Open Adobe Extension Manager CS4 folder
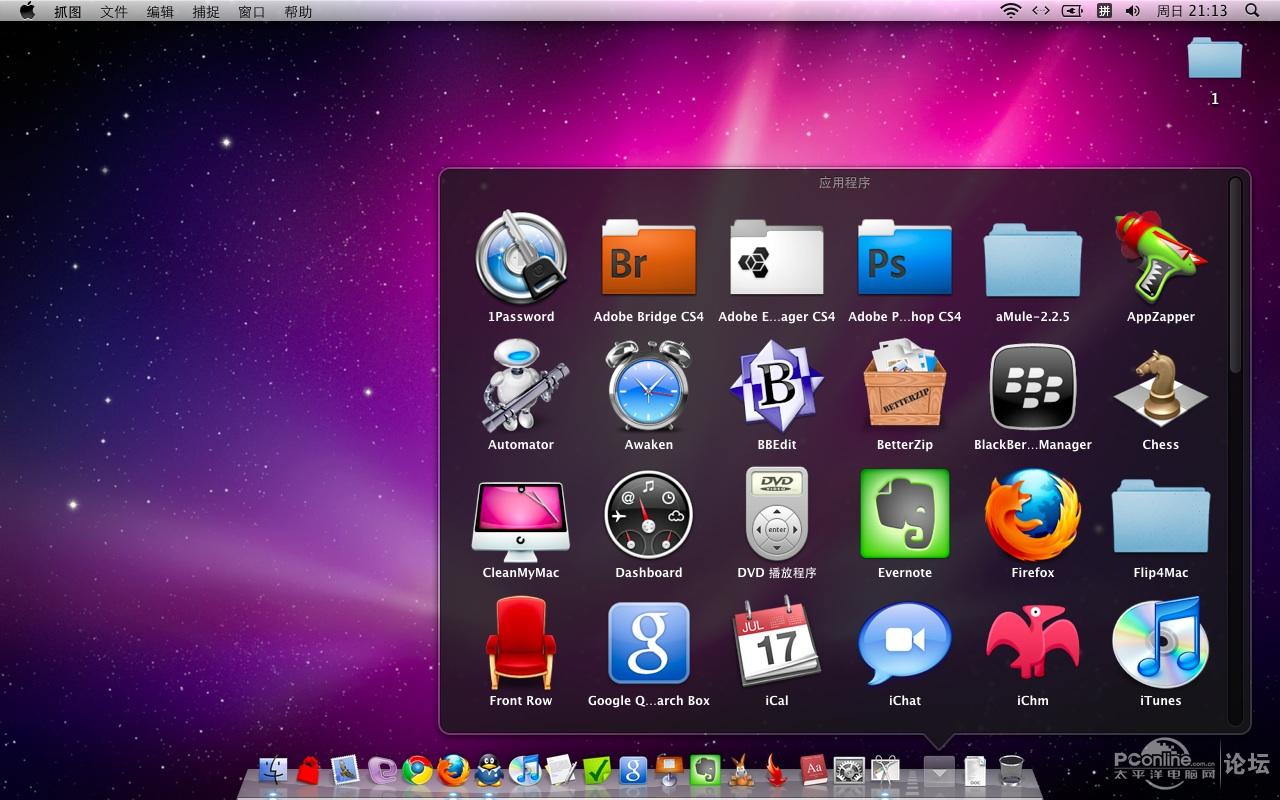This screenshot has height=800, width=1280. tap(777, 258)
